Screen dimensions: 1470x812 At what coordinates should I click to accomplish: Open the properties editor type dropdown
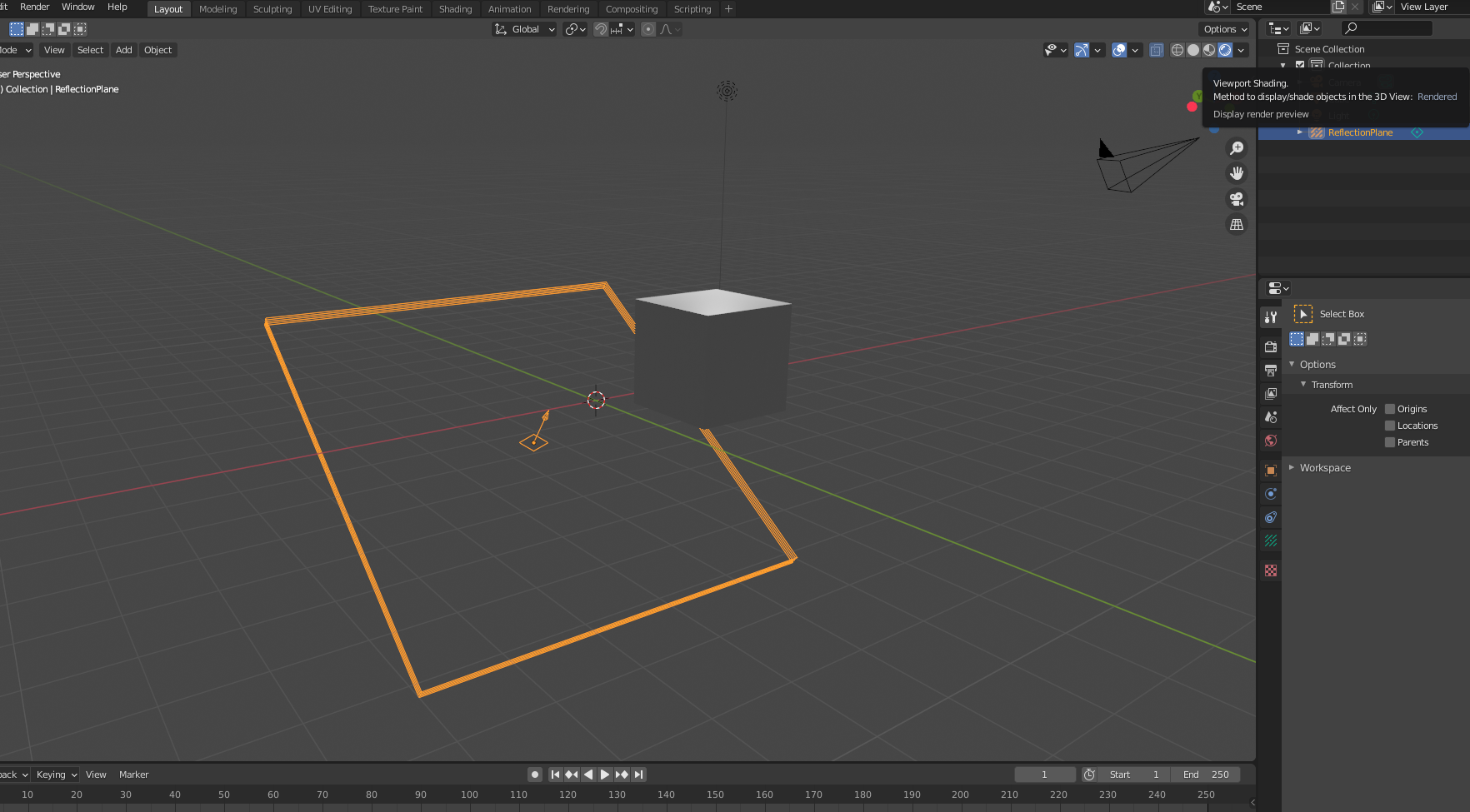1278,288
